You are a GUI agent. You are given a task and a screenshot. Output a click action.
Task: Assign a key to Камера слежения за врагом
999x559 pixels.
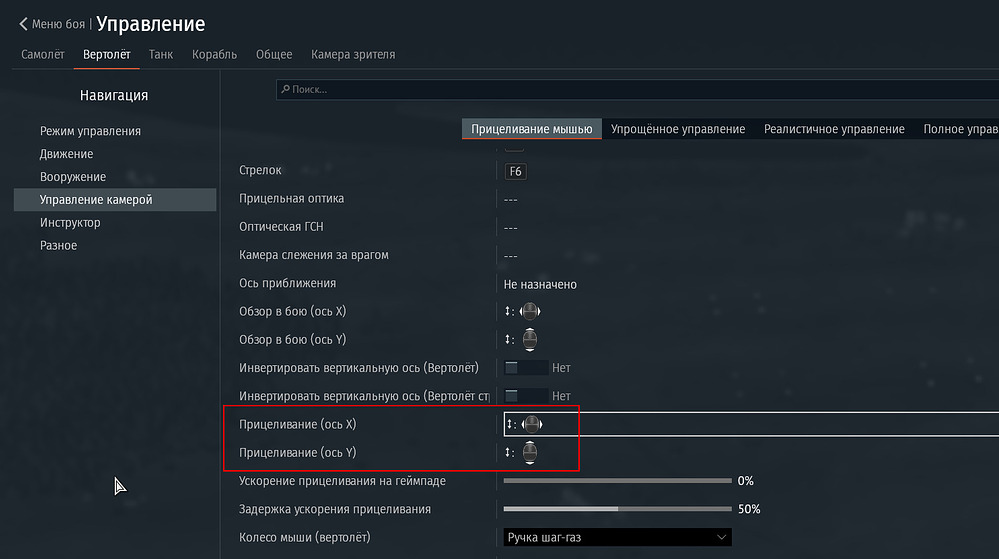(x=510, y=256)
